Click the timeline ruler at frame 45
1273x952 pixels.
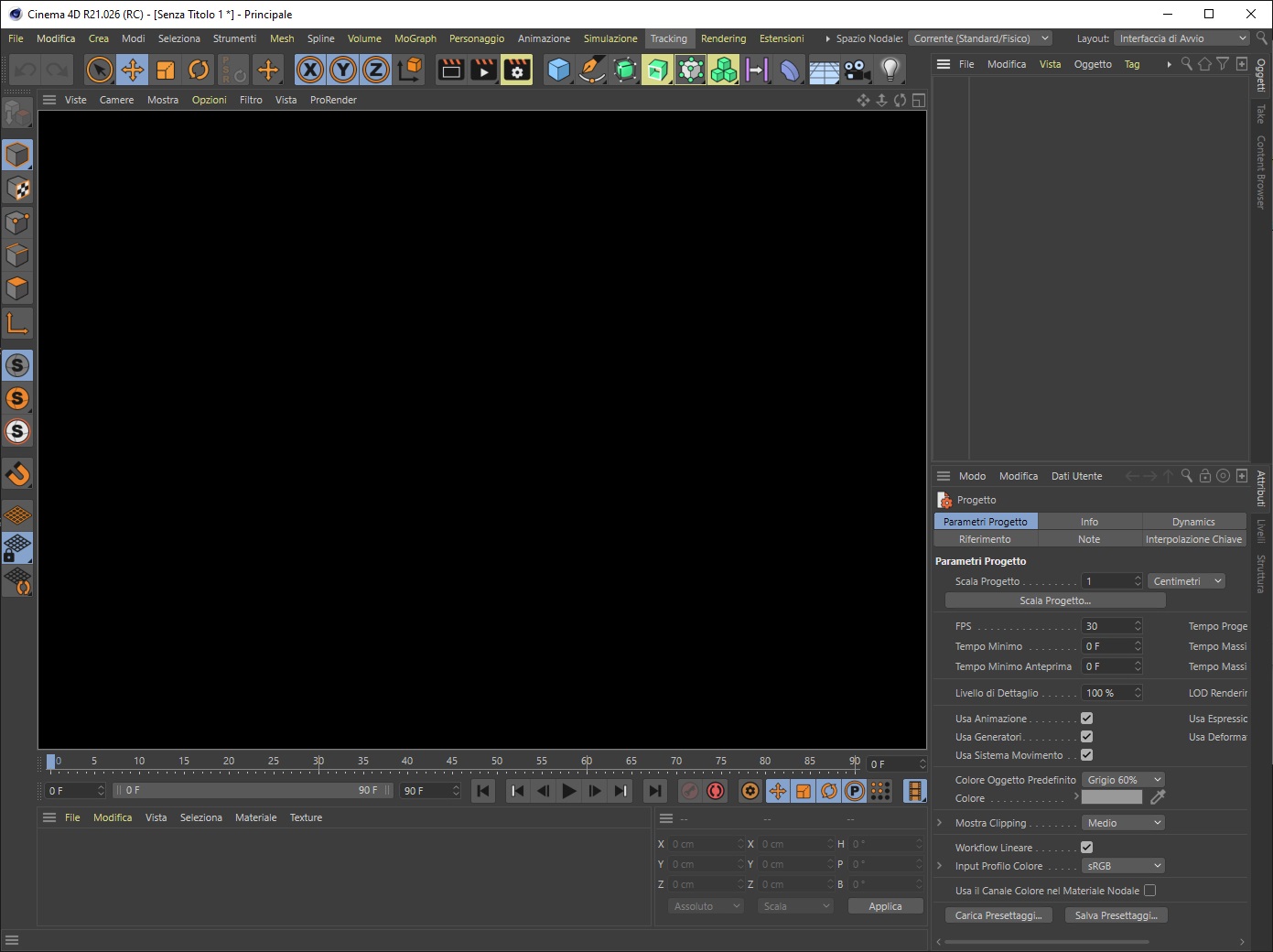click(452, 762)
